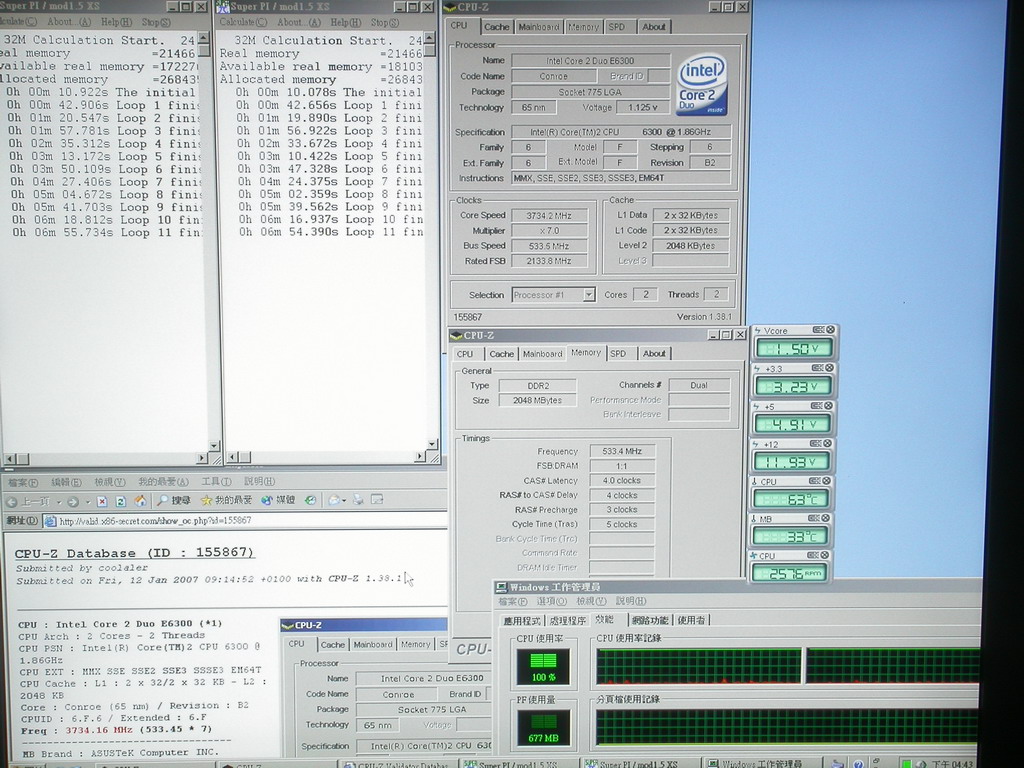Close the Vcore voltage monitor gadget
The image size is (1024, 768).
(831, 330)
